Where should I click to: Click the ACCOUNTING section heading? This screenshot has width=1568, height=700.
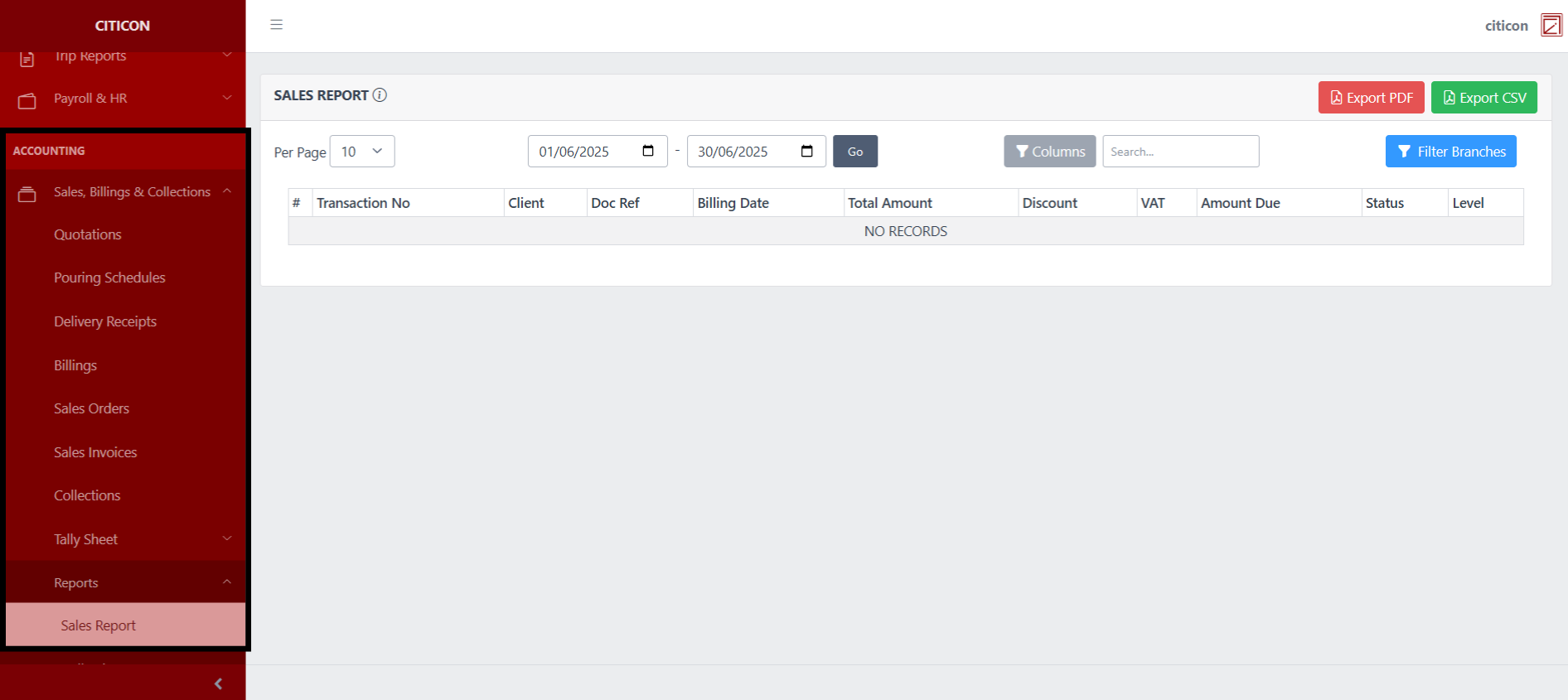[49, 151]
